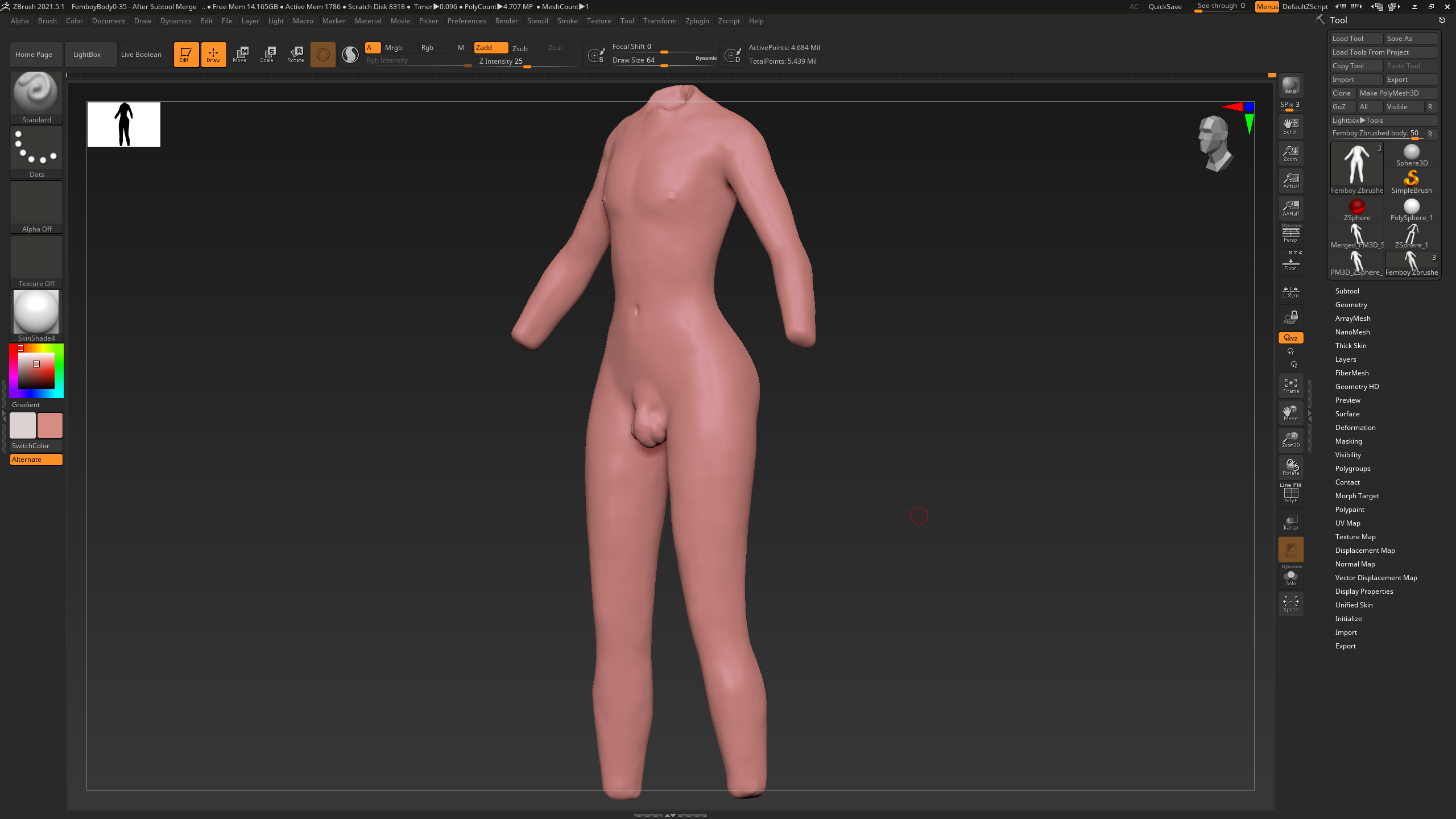Viewport: 1456px width, 819px height.
Task: Expand the Geometry section
Action: [x=1351, y=304]
